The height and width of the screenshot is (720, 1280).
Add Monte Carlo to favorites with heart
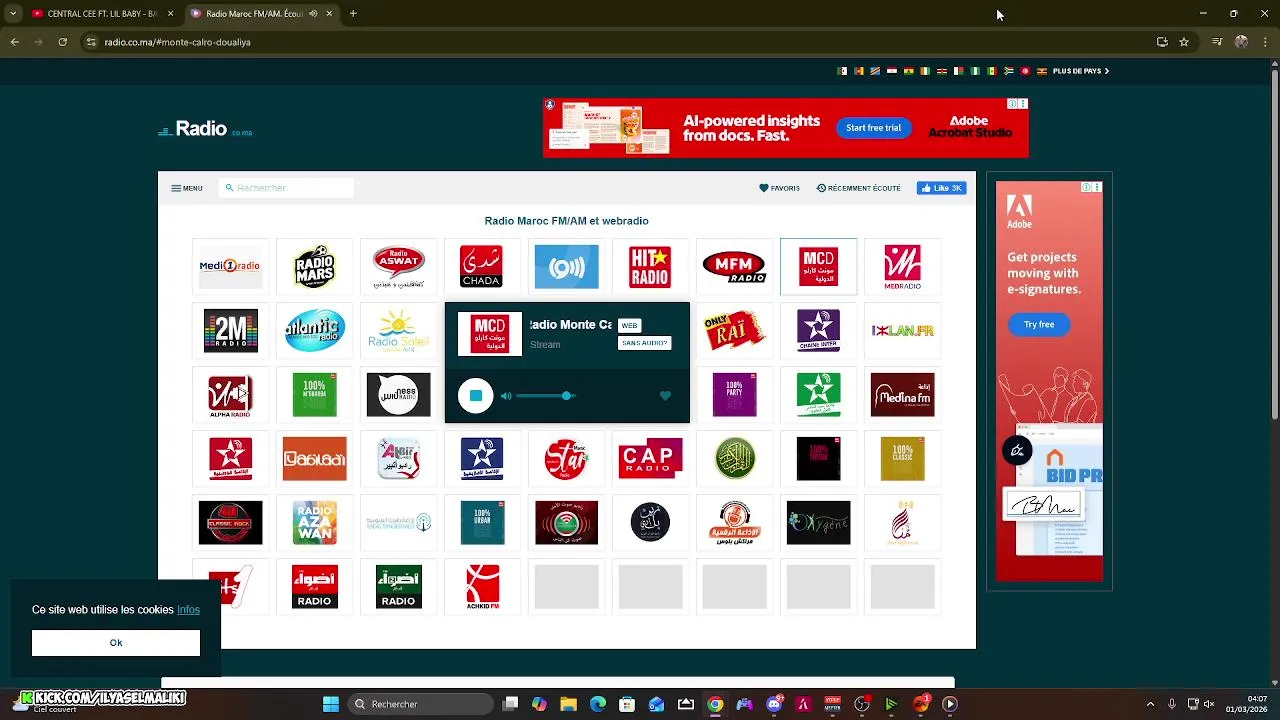(x=665, y=396)
